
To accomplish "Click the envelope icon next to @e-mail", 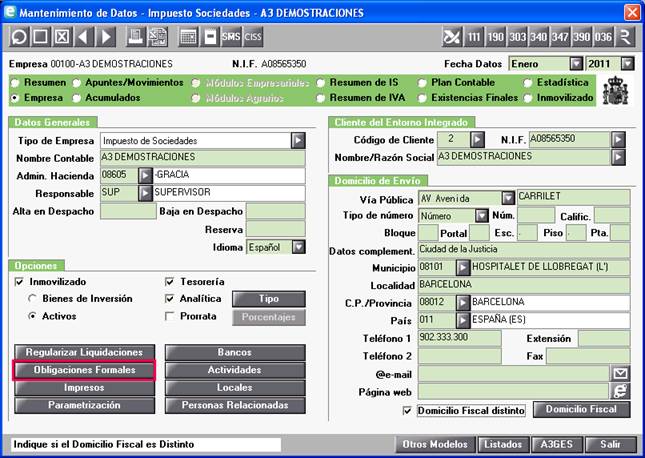I will 620,374.
